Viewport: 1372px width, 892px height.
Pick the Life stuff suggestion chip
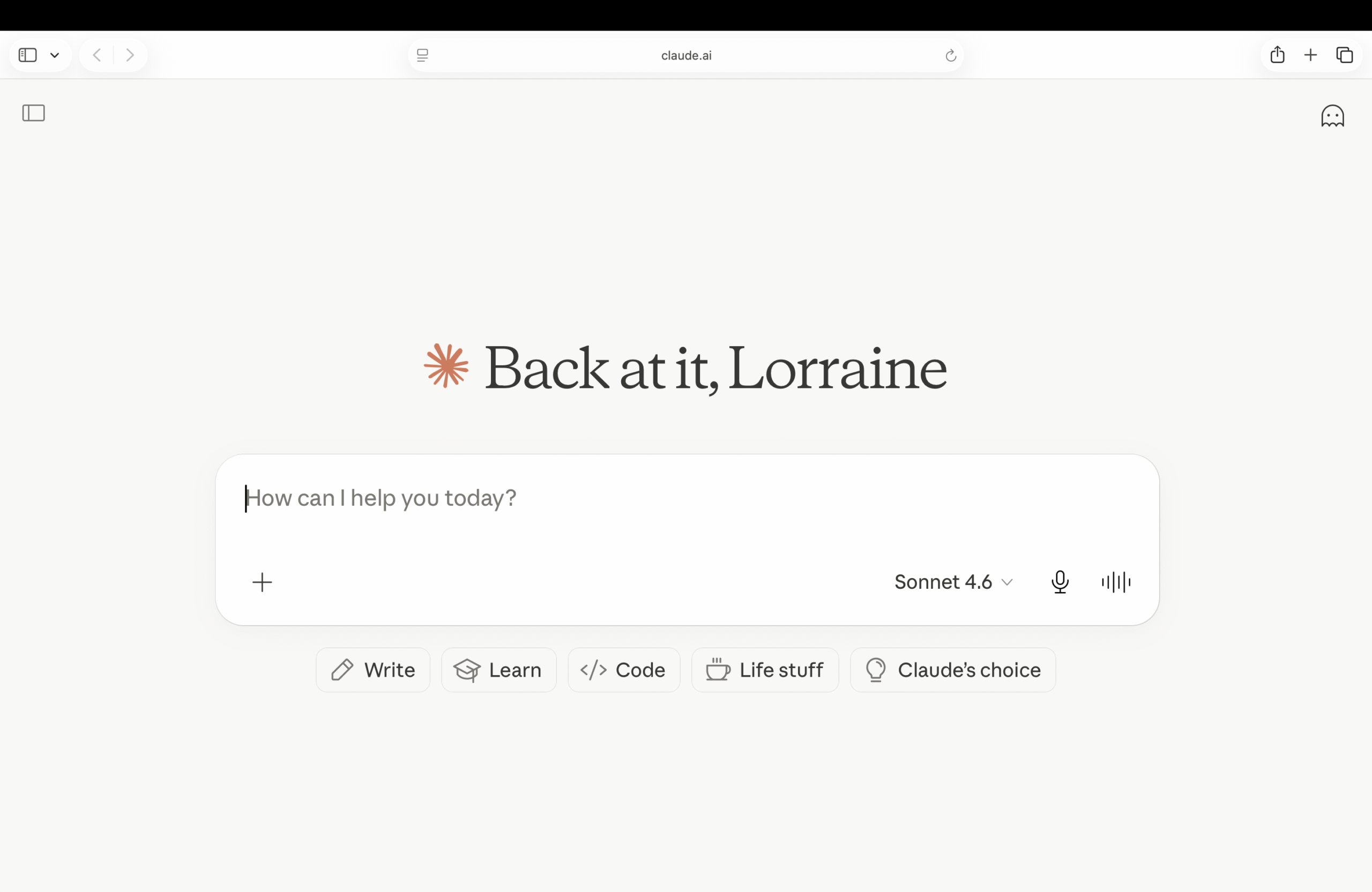click(x=765, y=670)
